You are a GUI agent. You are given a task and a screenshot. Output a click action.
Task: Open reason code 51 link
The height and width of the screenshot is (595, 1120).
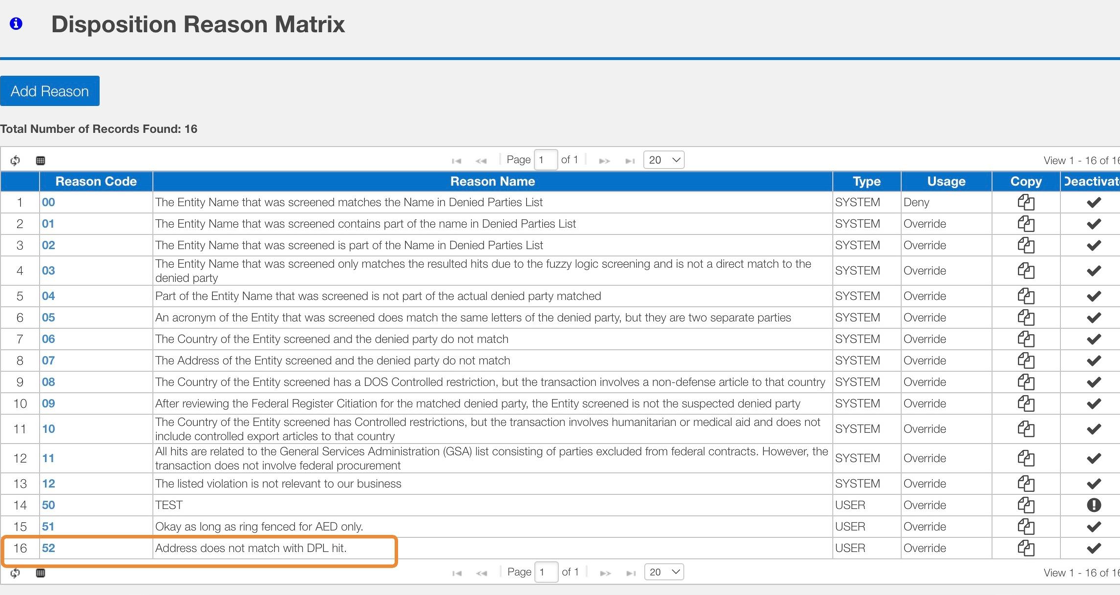(48, 526)
